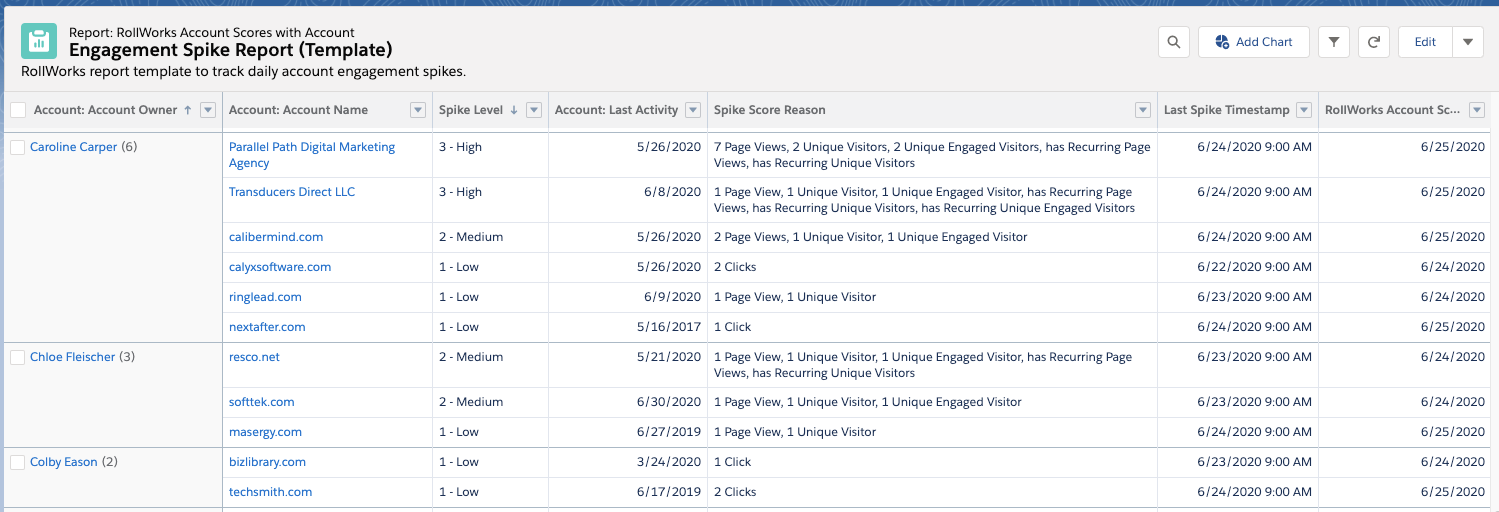Open ringlead.com account link

click(265, 297)
